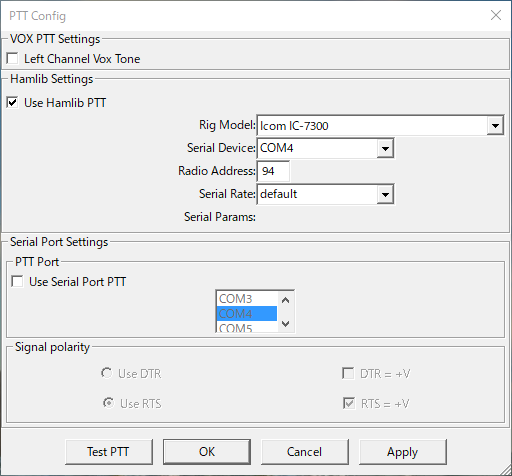Enable Left Channel Vox Tone checkbox
The height and width of the screenshot is (476, 512).
click(x=12, y=59)
